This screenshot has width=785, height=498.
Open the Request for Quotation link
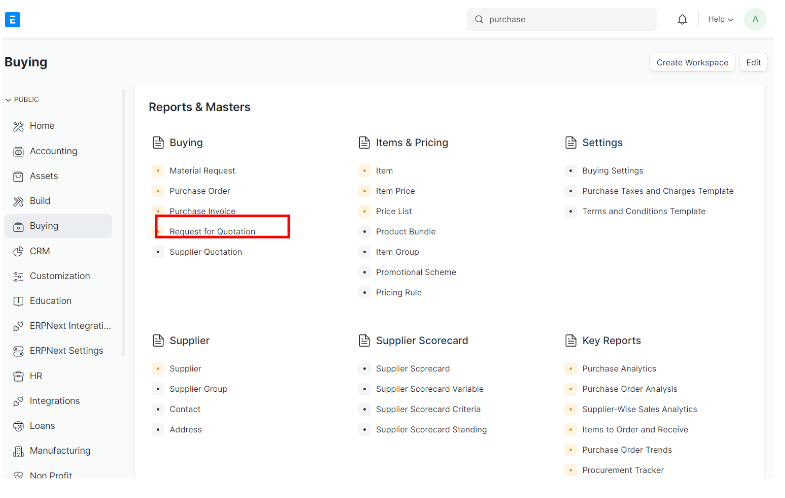pyautogui.click(x=212, y=232)
